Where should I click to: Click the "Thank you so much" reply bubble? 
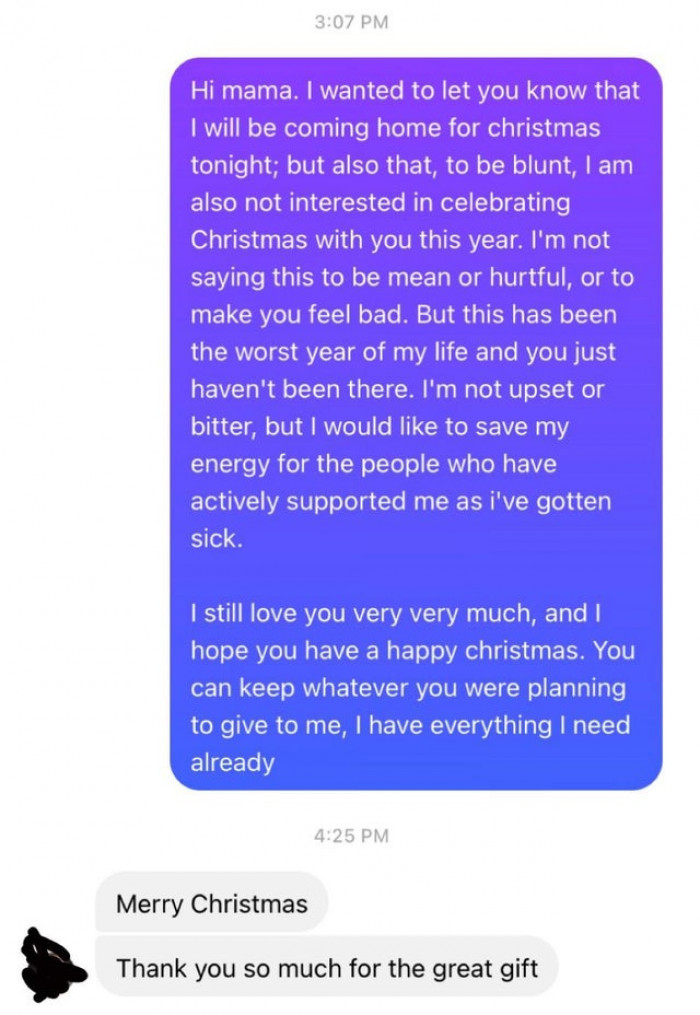tap(327, 968)
